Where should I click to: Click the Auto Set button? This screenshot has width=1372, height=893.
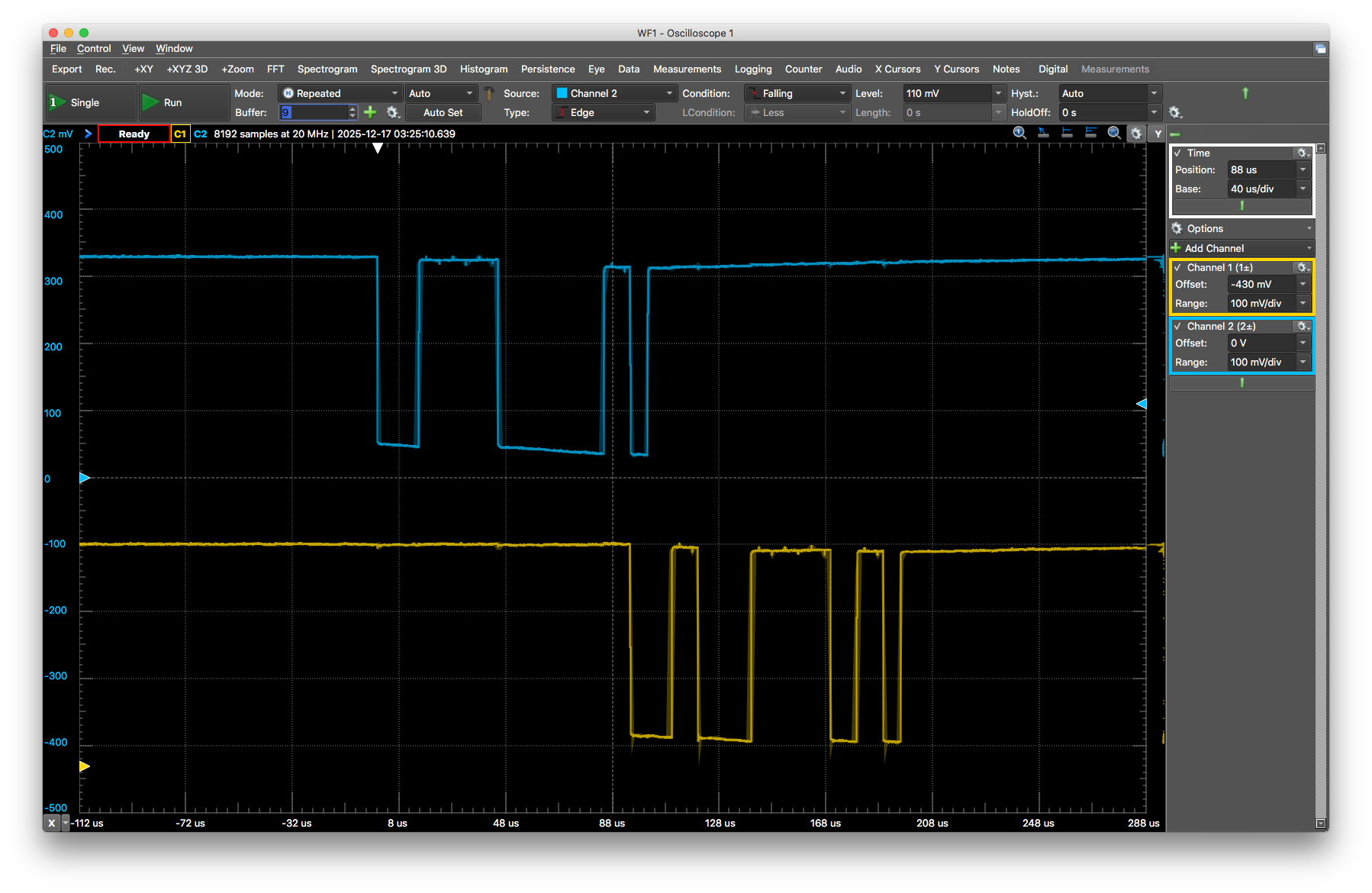[x=443, y=112]
